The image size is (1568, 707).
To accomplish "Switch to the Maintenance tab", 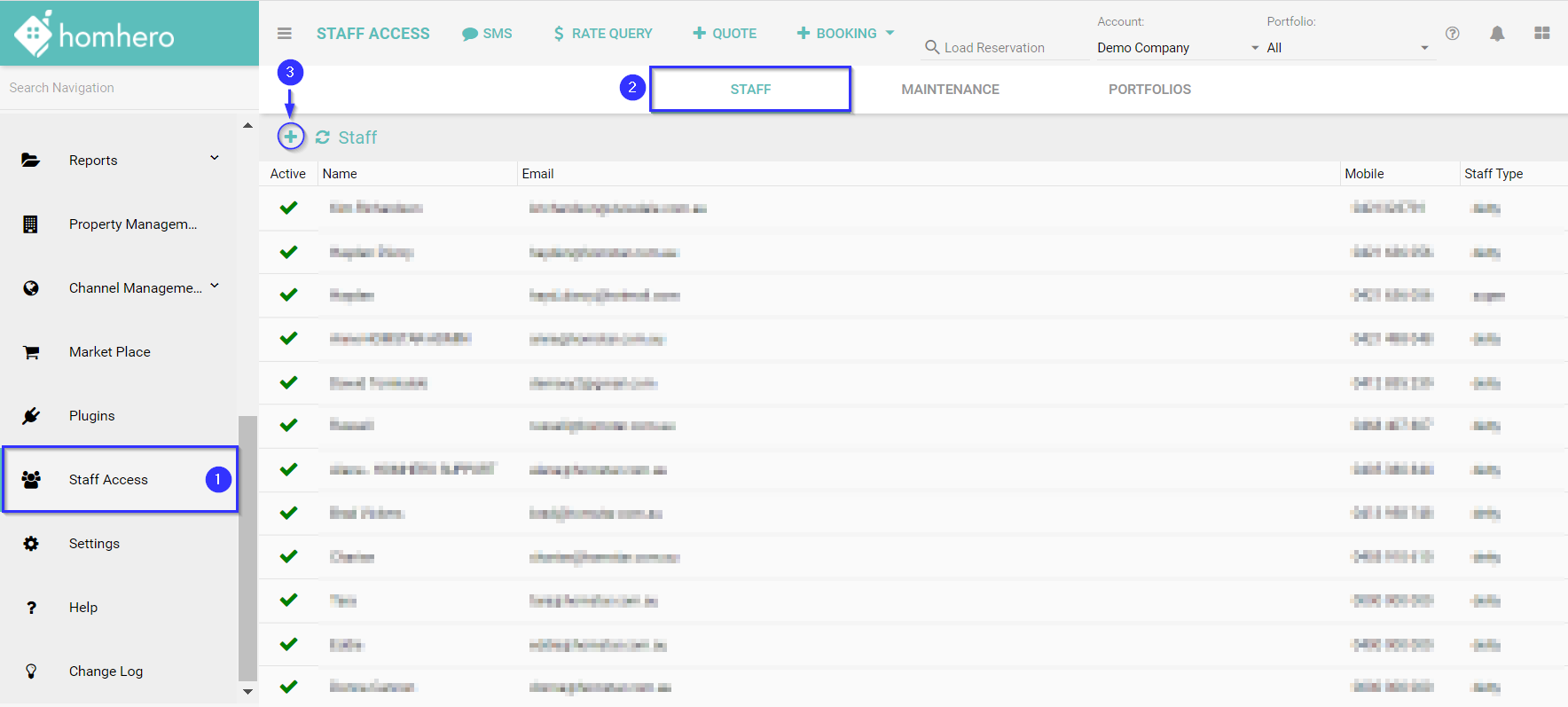I will [x=950, y=90].
